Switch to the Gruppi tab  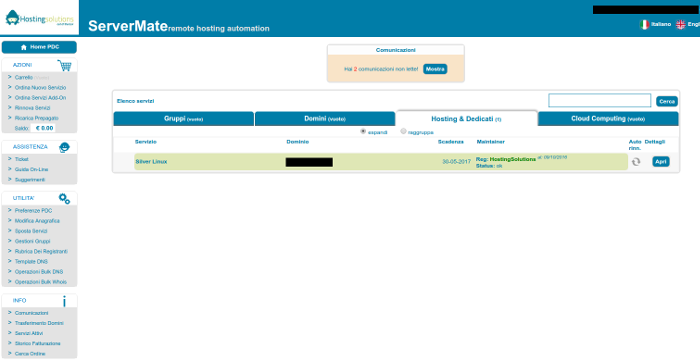click(183, 119)
